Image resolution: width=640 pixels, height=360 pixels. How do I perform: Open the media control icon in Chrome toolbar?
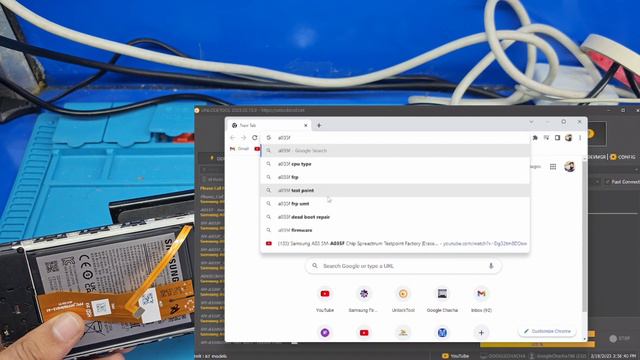tap(546, 138)
